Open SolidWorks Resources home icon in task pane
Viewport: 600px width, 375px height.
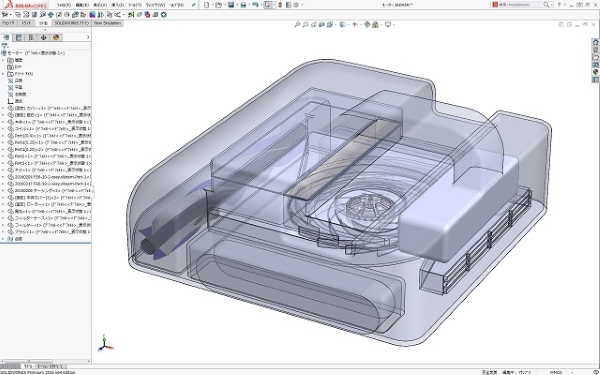click(595, 42)
